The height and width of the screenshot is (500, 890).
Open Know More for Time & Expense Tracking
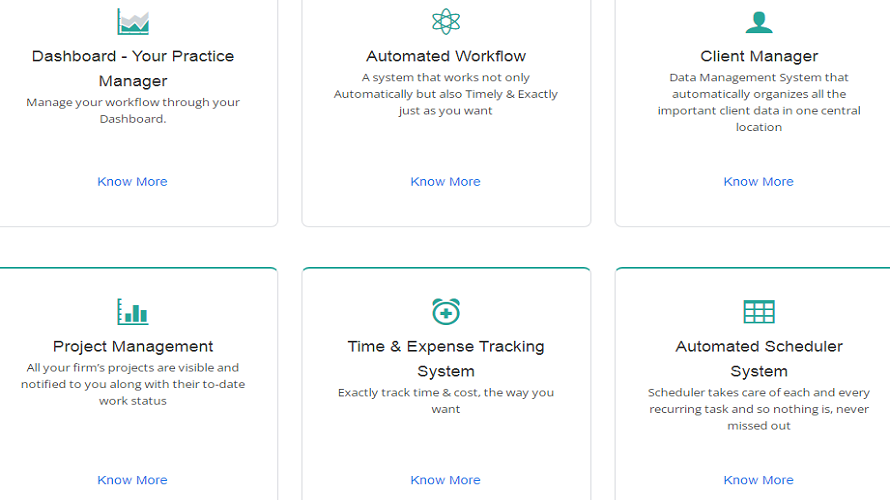[445, 480]
